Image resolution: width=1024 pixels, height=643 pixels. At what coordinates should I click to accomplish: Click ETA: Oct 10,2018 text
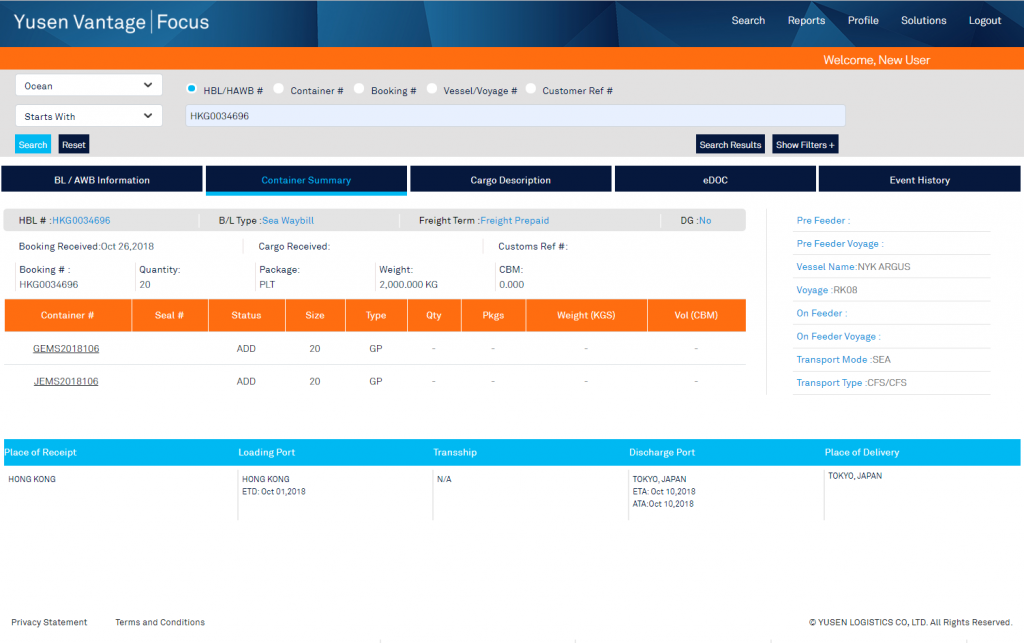[x=664, y=492]
